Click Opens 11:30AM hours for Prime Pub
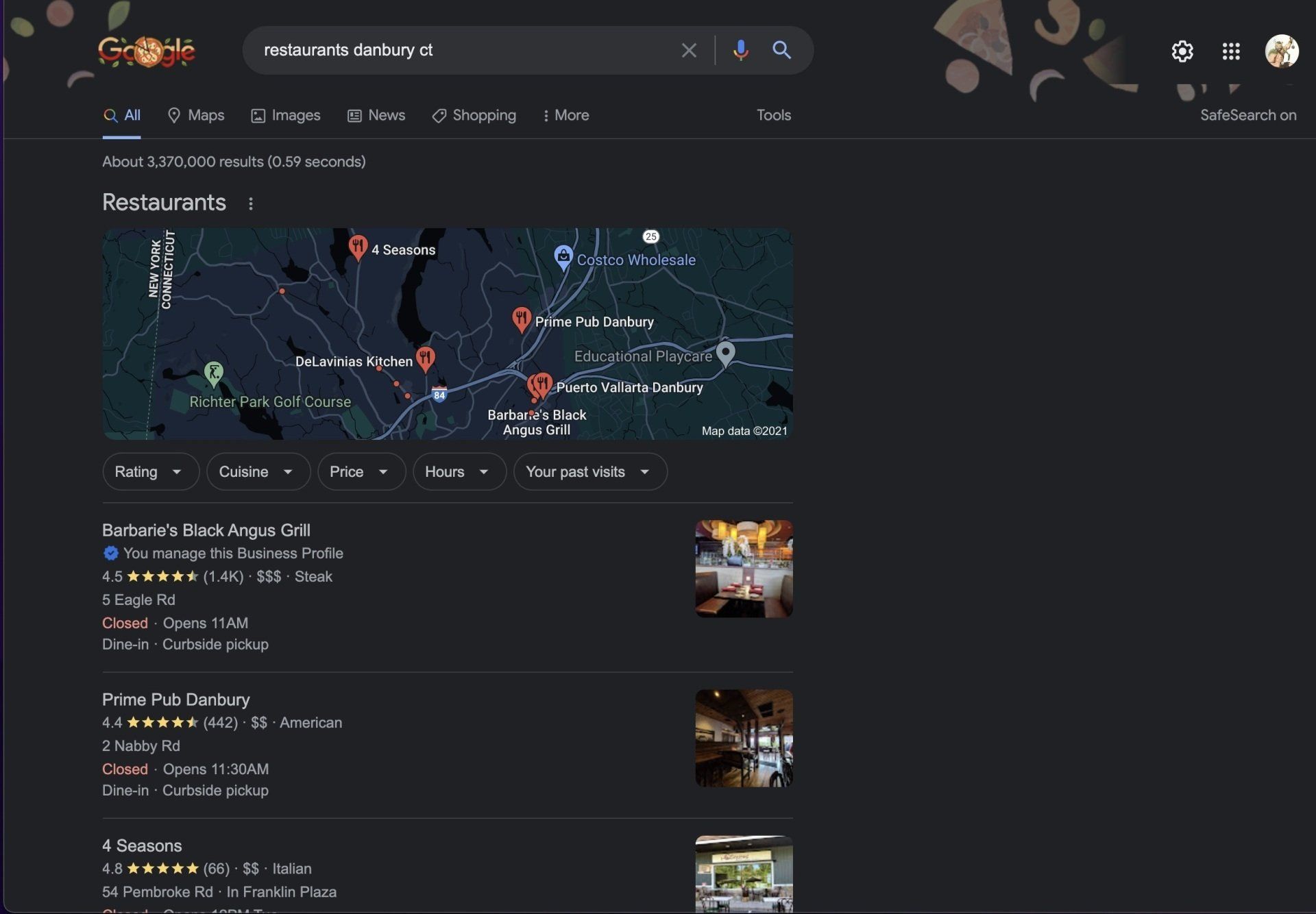 [x=216, y=769]
